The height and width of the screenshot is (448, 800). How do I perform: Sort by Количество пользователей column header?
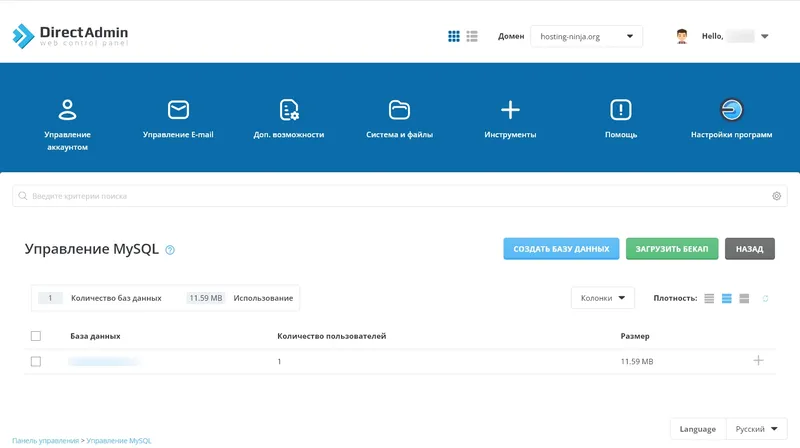click(332, 336)
